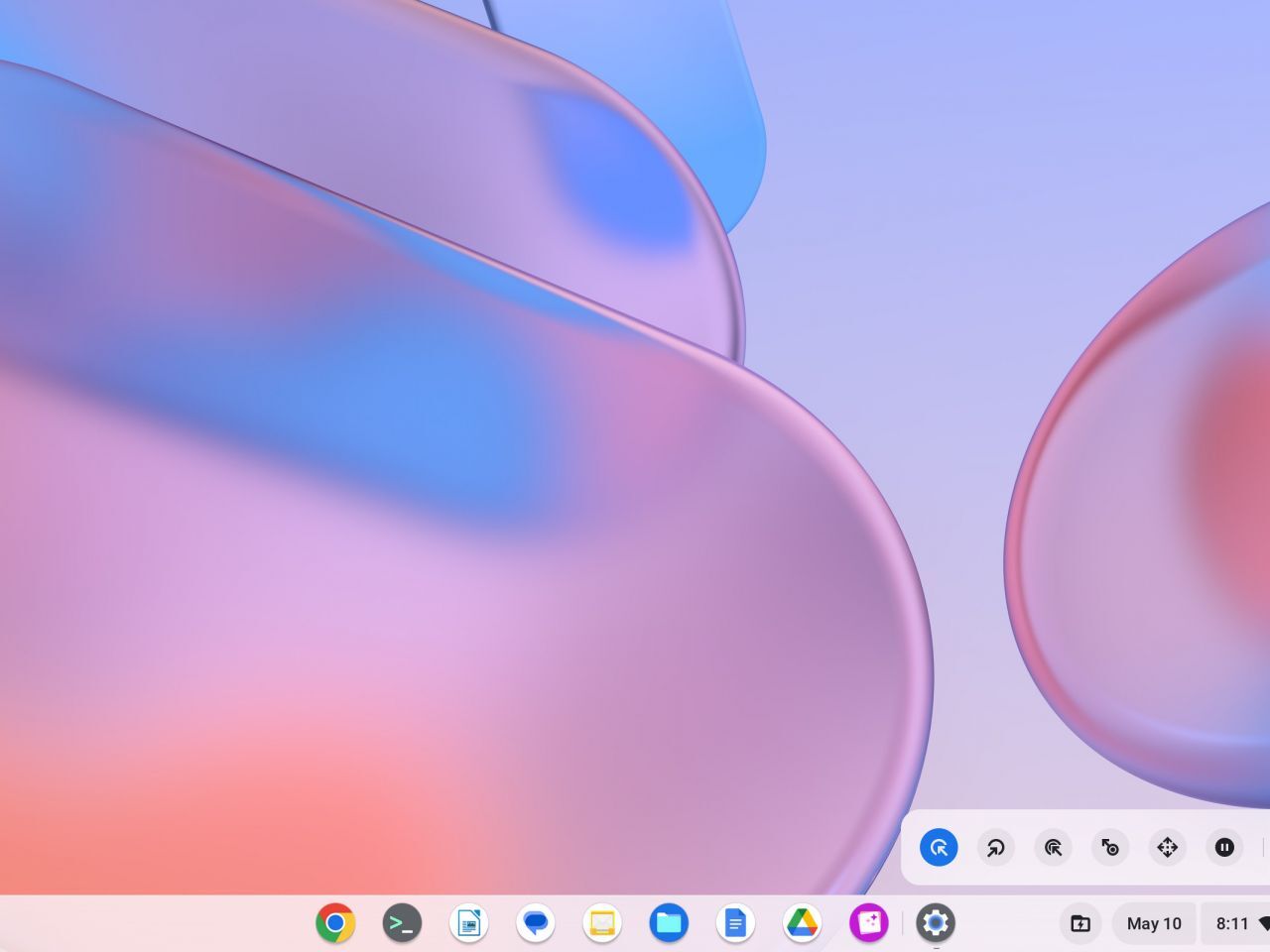Choose the right-click autoclick option
1270x952 pixels.
(995, 848)
